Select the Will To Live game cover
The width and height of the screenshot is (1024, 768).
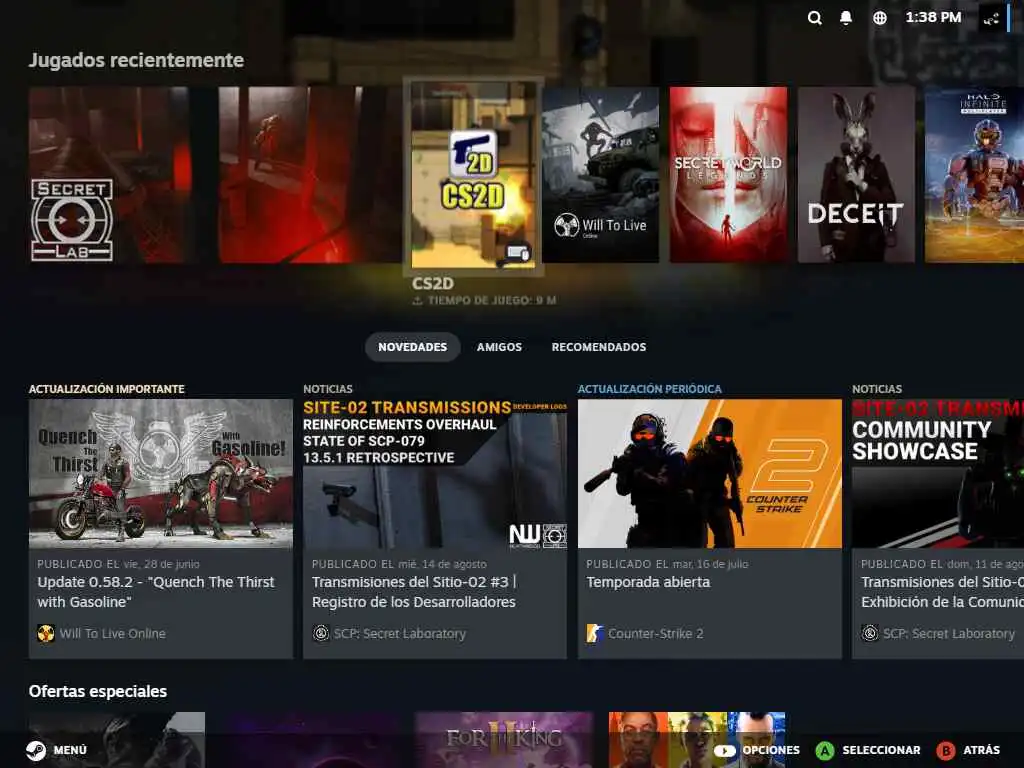[600, 175]
